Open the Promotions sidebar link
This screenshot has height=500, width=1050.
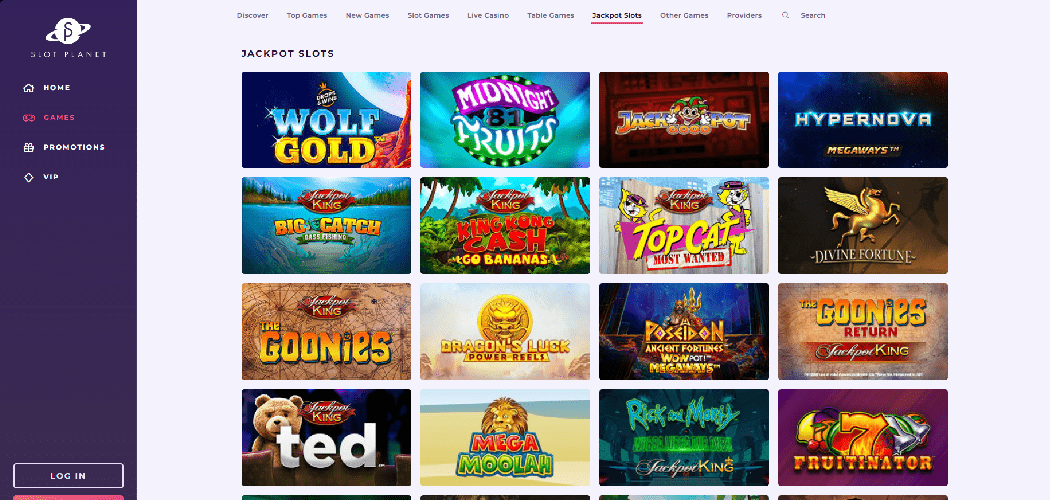tap(74, 147)
